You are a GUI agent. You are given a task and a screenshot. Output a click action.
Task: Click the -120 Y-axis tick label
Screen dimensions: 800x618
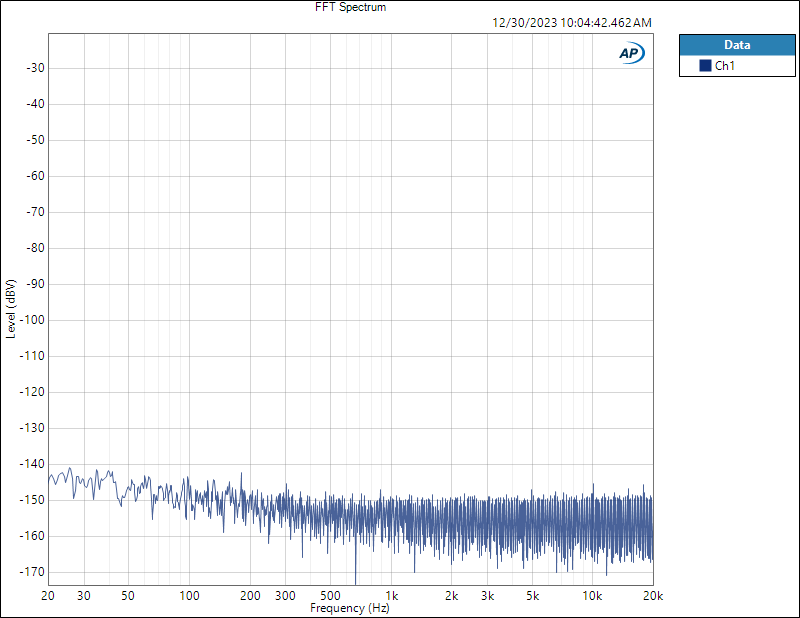(32, 392)
